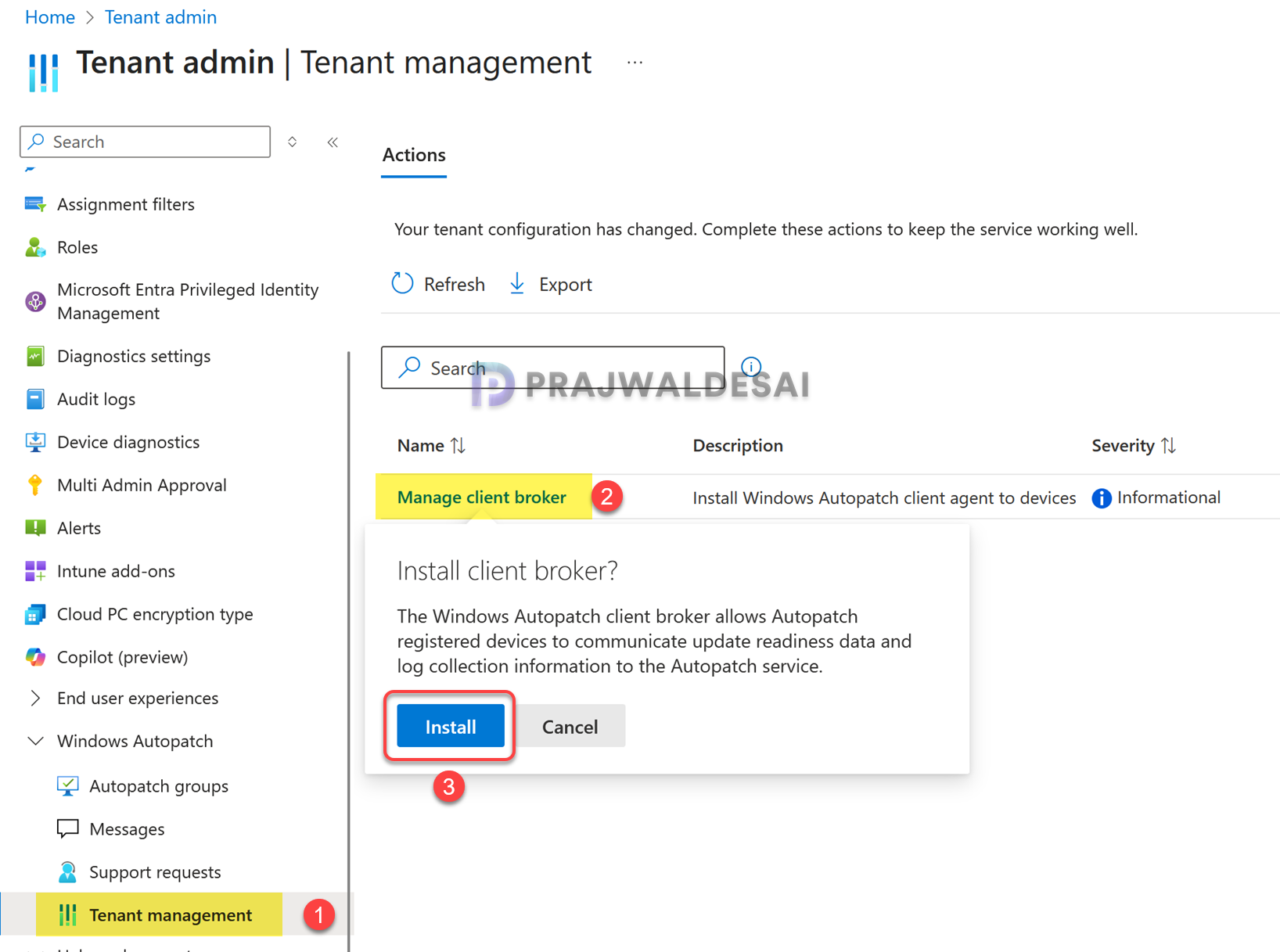Open Roles menu item
This screenshot has height=952, width=1280.
coord(77,247)
